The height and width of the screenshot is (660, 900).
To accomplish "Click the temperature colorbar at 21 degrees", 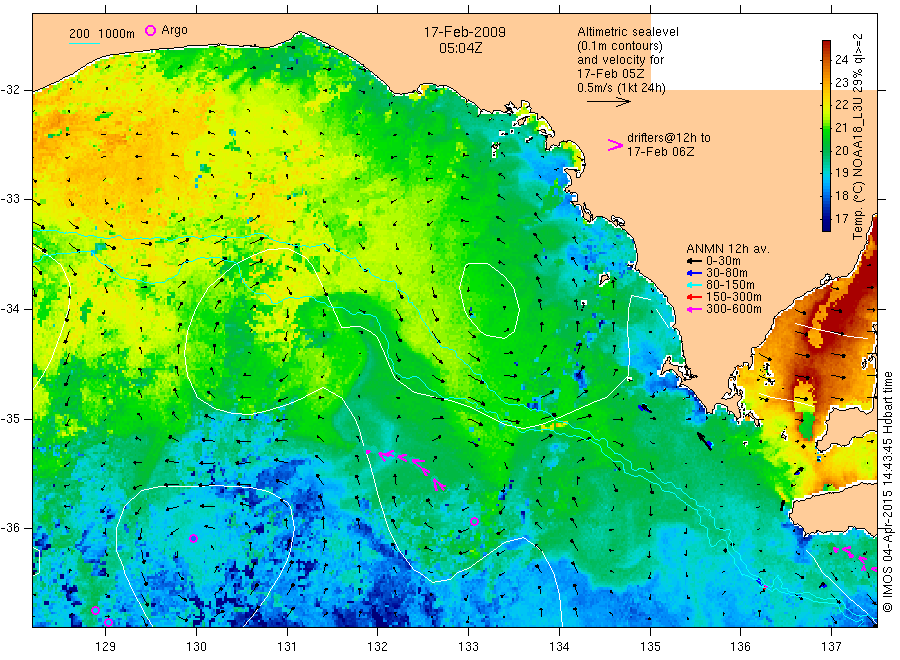I will [827, 127].
